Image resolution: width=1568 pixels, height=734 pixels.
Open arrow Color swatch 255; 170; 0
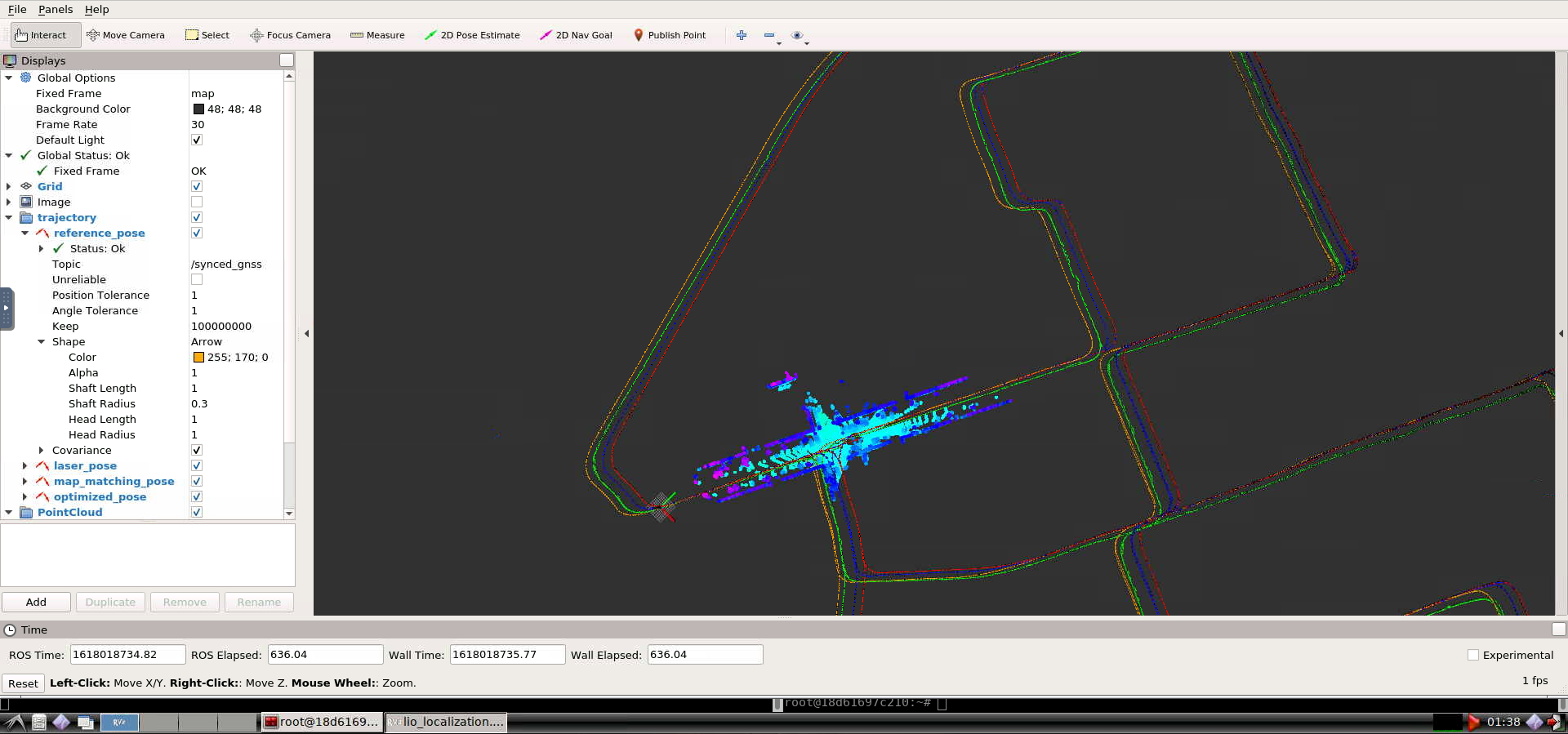click(x=198, y=357)
